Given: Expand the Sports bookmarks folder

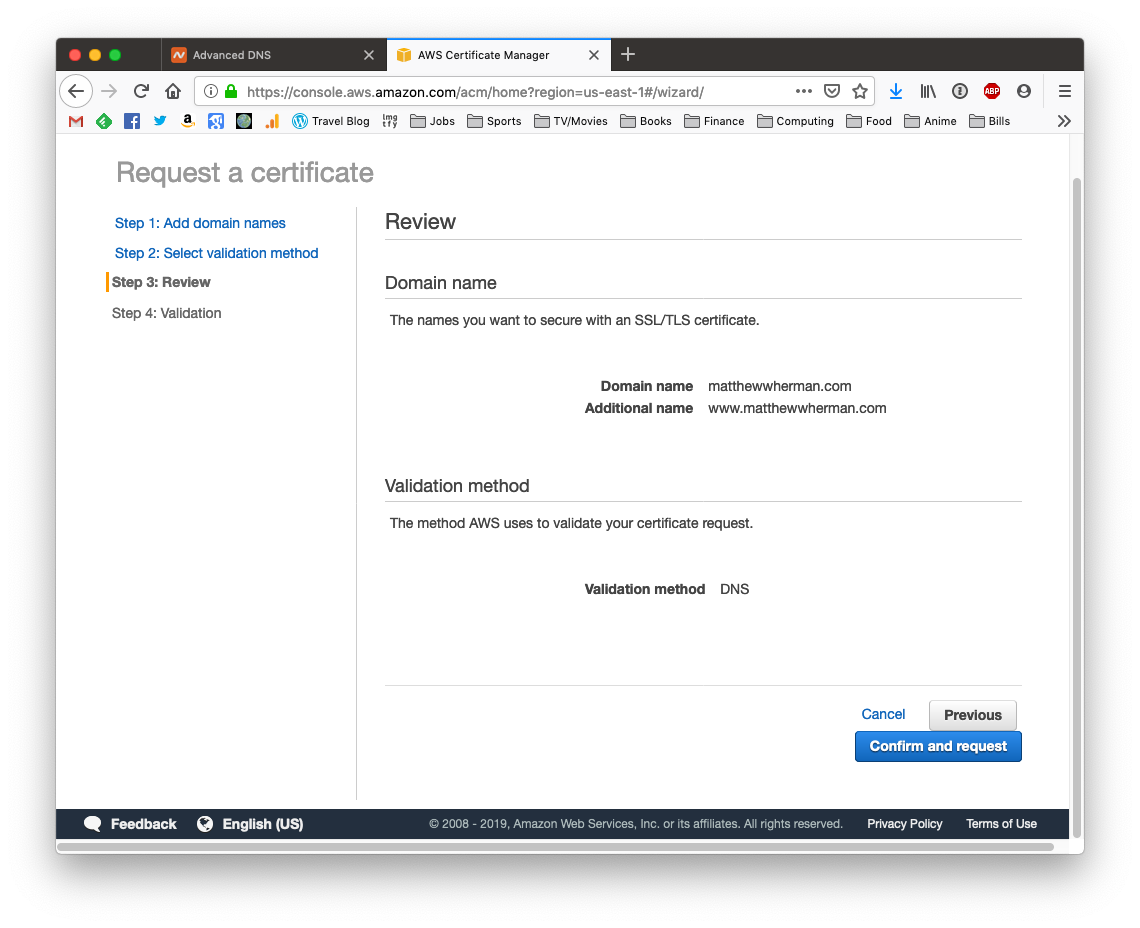Looking at the screenshot, I should [494, 121].
